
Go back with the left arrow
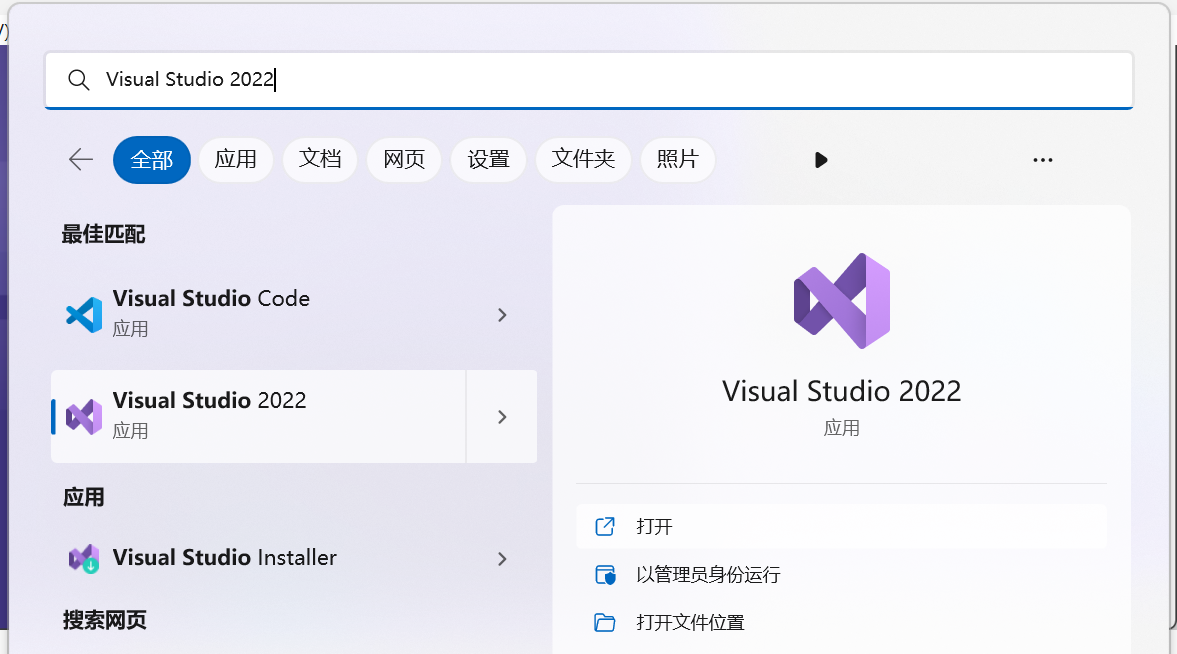tap(80, 159)
